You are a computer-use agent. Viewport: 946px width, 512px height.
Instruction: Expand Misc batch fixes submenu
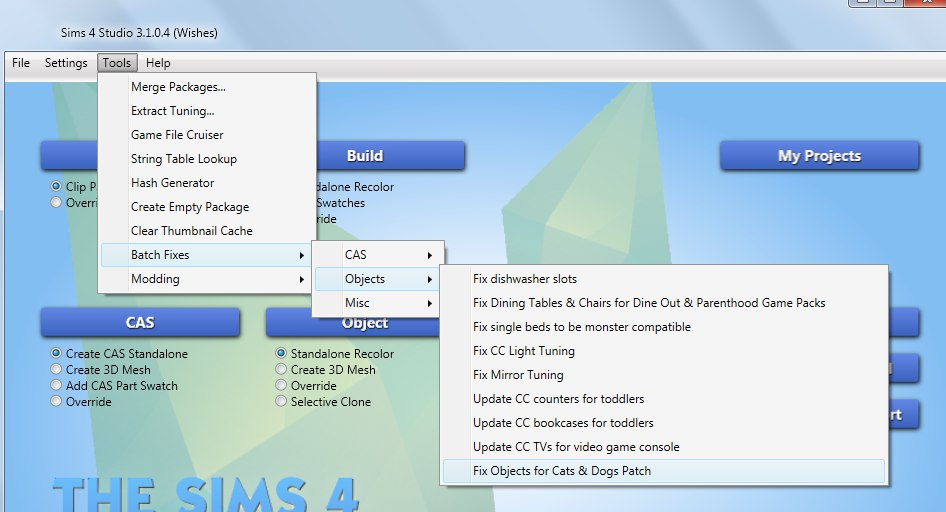click(x=378, y=303)
